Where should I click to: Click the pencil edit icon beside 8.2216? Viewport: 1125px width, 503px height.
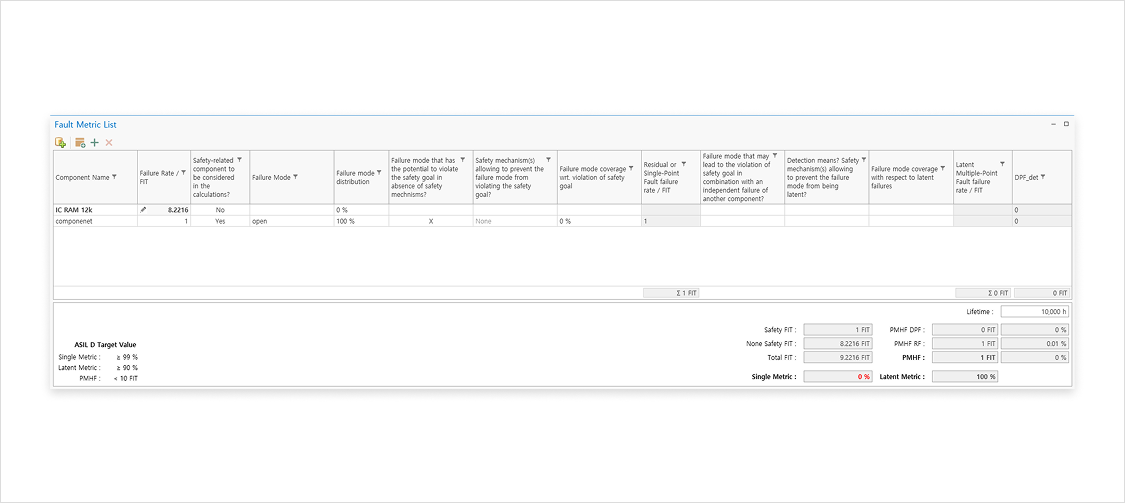coord(144,210)
